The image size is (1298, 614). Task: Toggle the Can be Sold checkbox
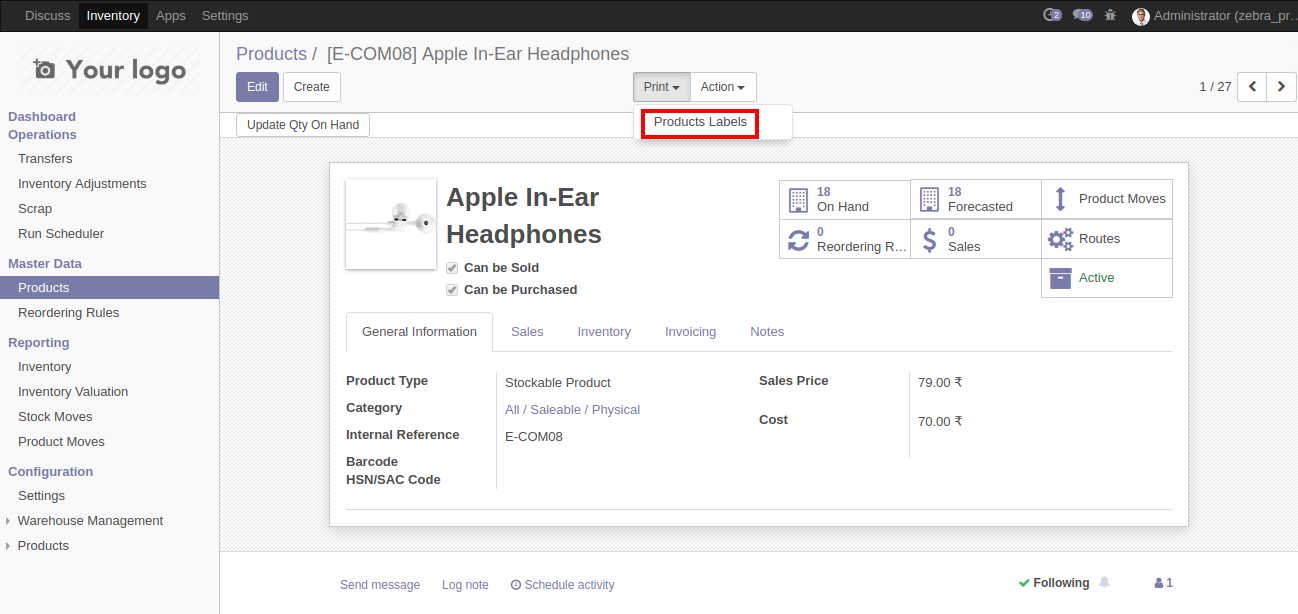click(x=452, y=268)
